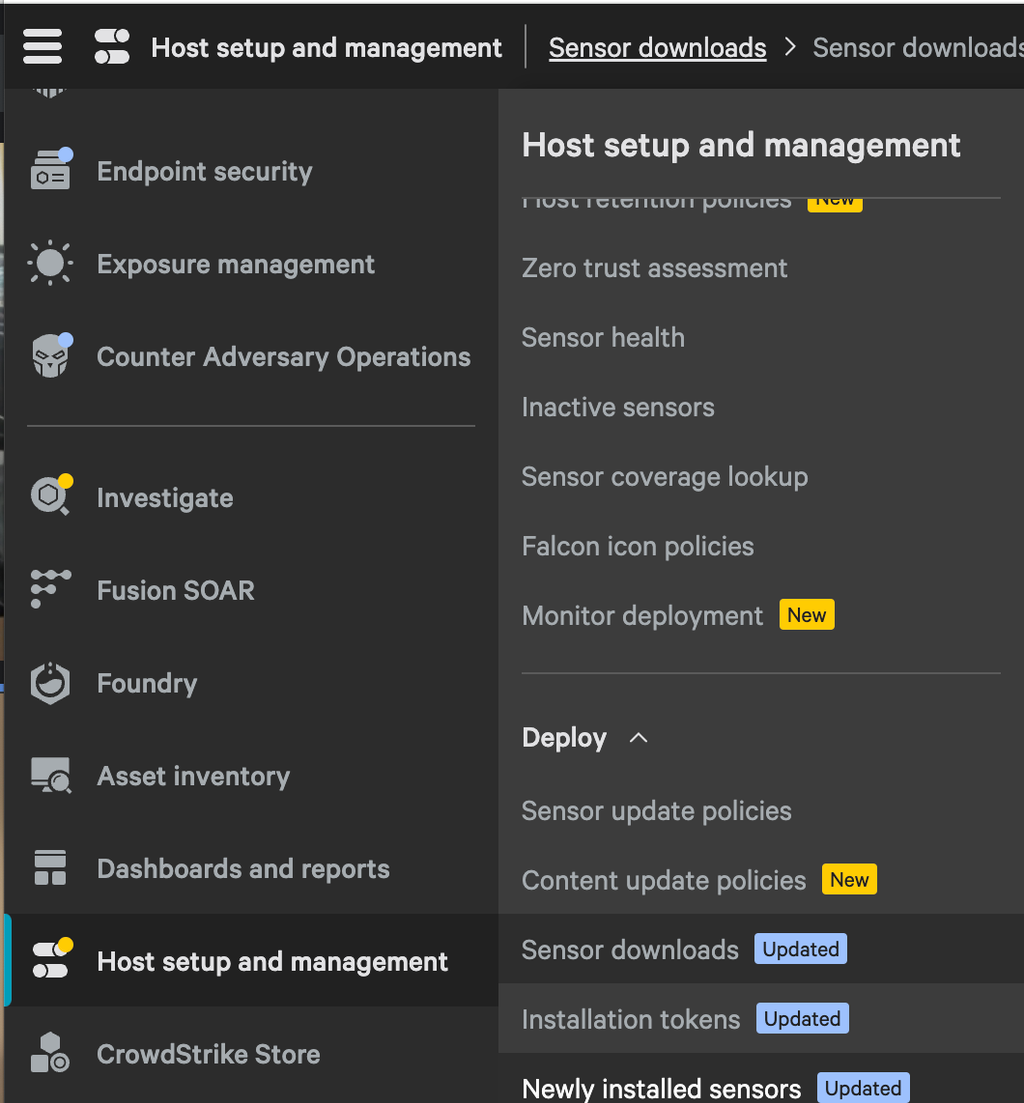Click the Asset inventory icon
The height and width of the screenshot is (1103, 1024).
tap(50, 776)
